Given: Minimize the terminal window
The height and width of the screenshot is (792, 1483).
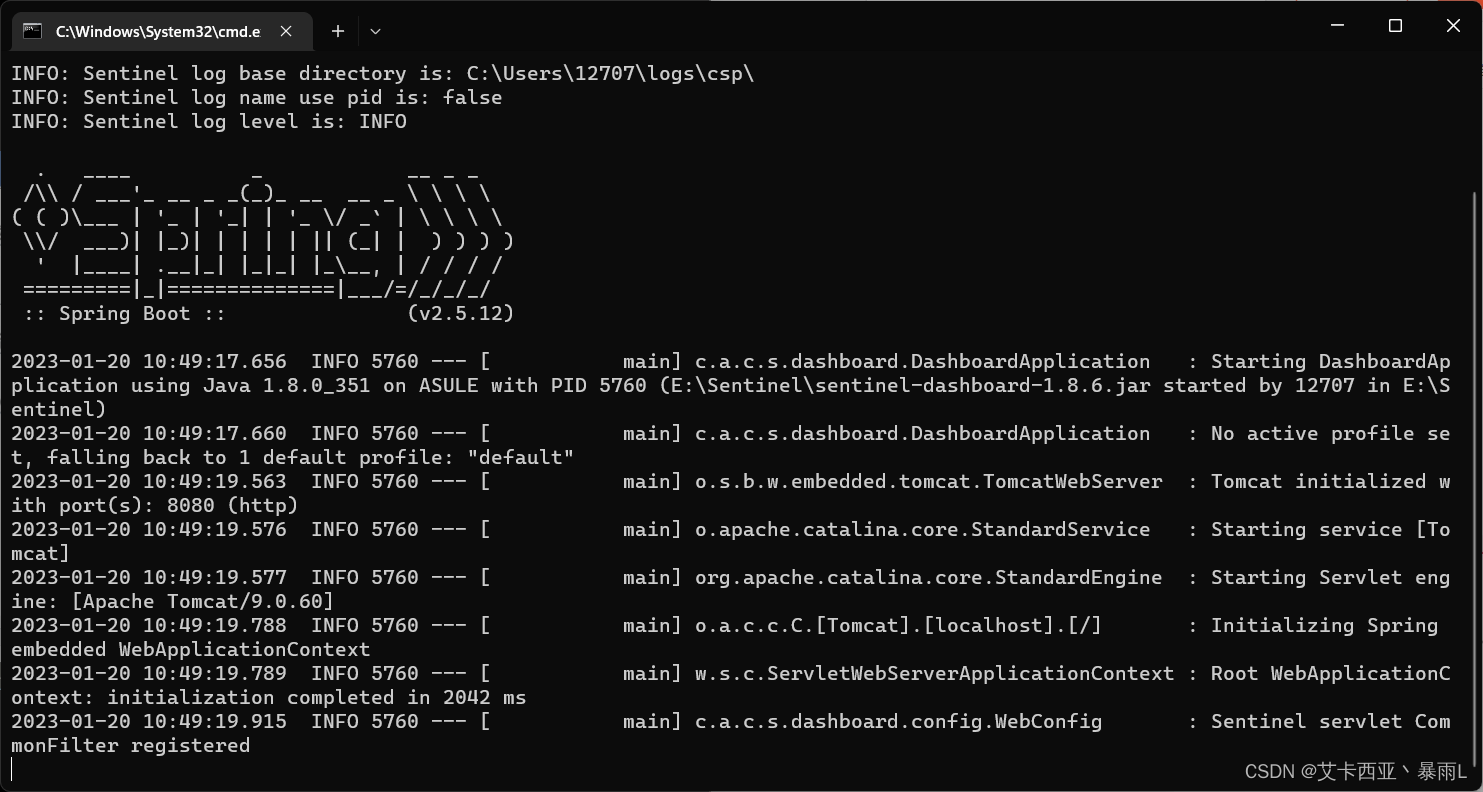Looking at the screenshot, I should point(1338,26).
